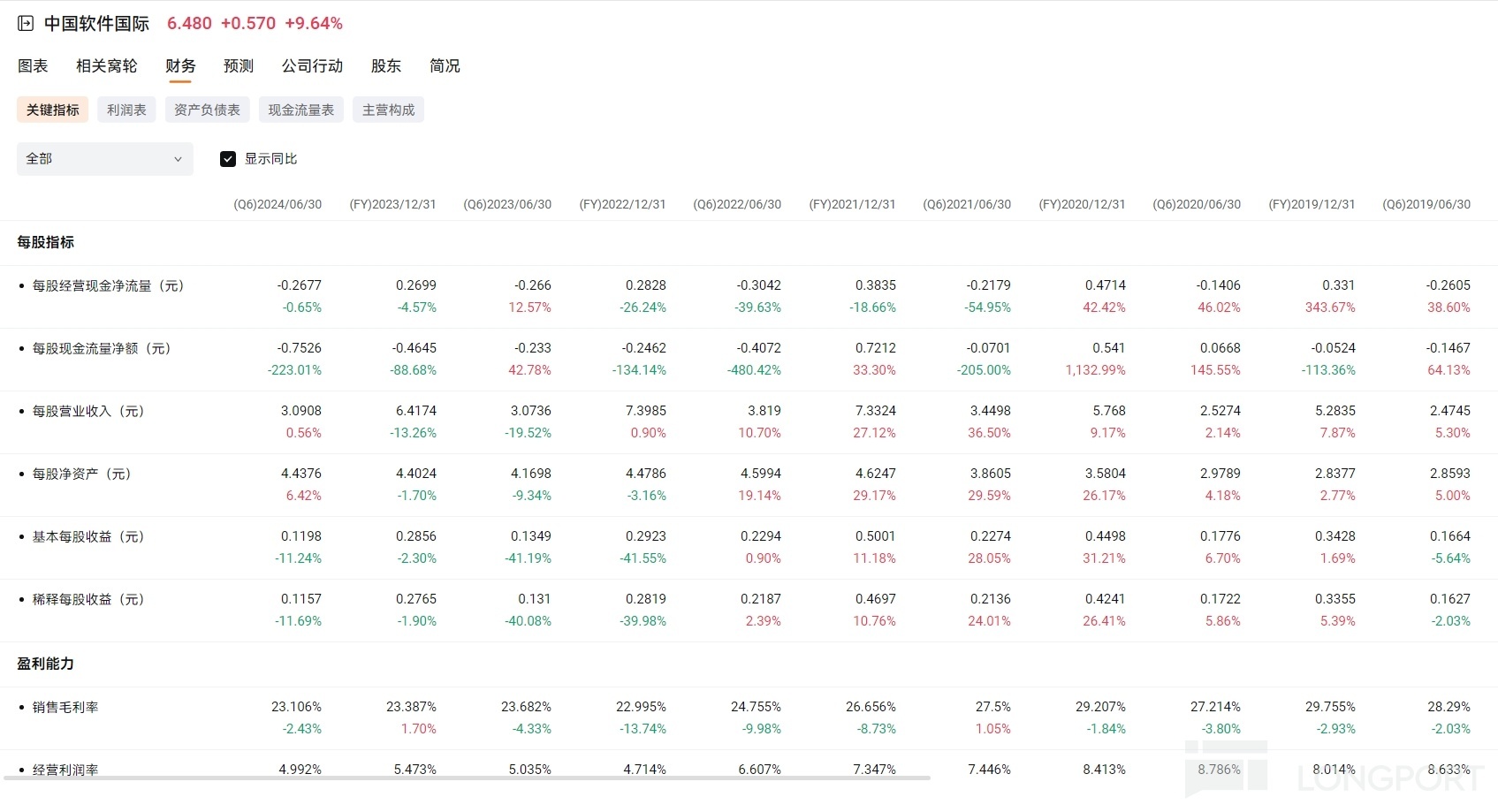Screen dimensions: 1498x812
Task: Open the 相关窝轮 tab
Action: pos(106,66)
